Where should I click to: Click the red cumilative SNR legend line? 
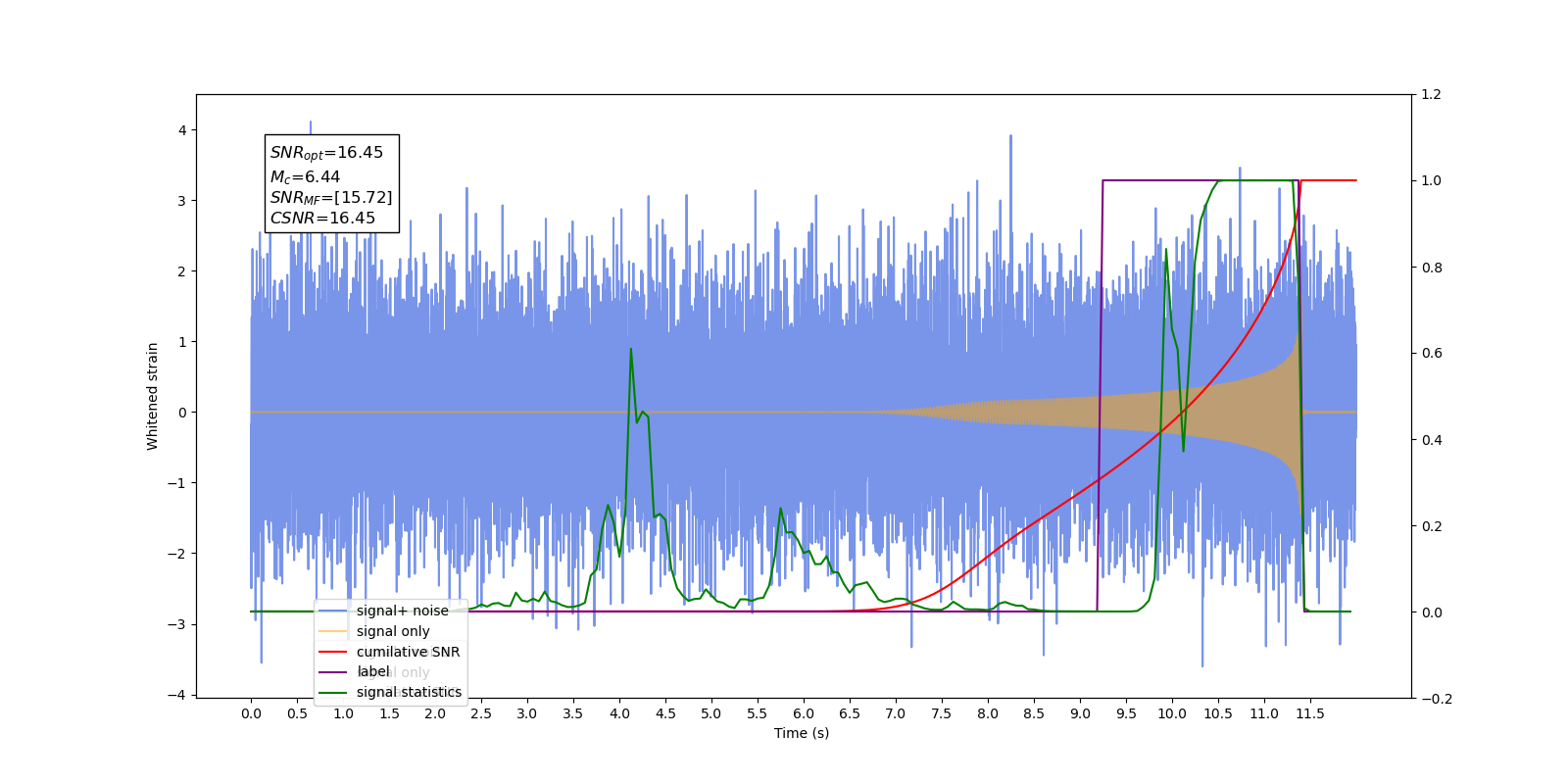(x=333, y=652)
